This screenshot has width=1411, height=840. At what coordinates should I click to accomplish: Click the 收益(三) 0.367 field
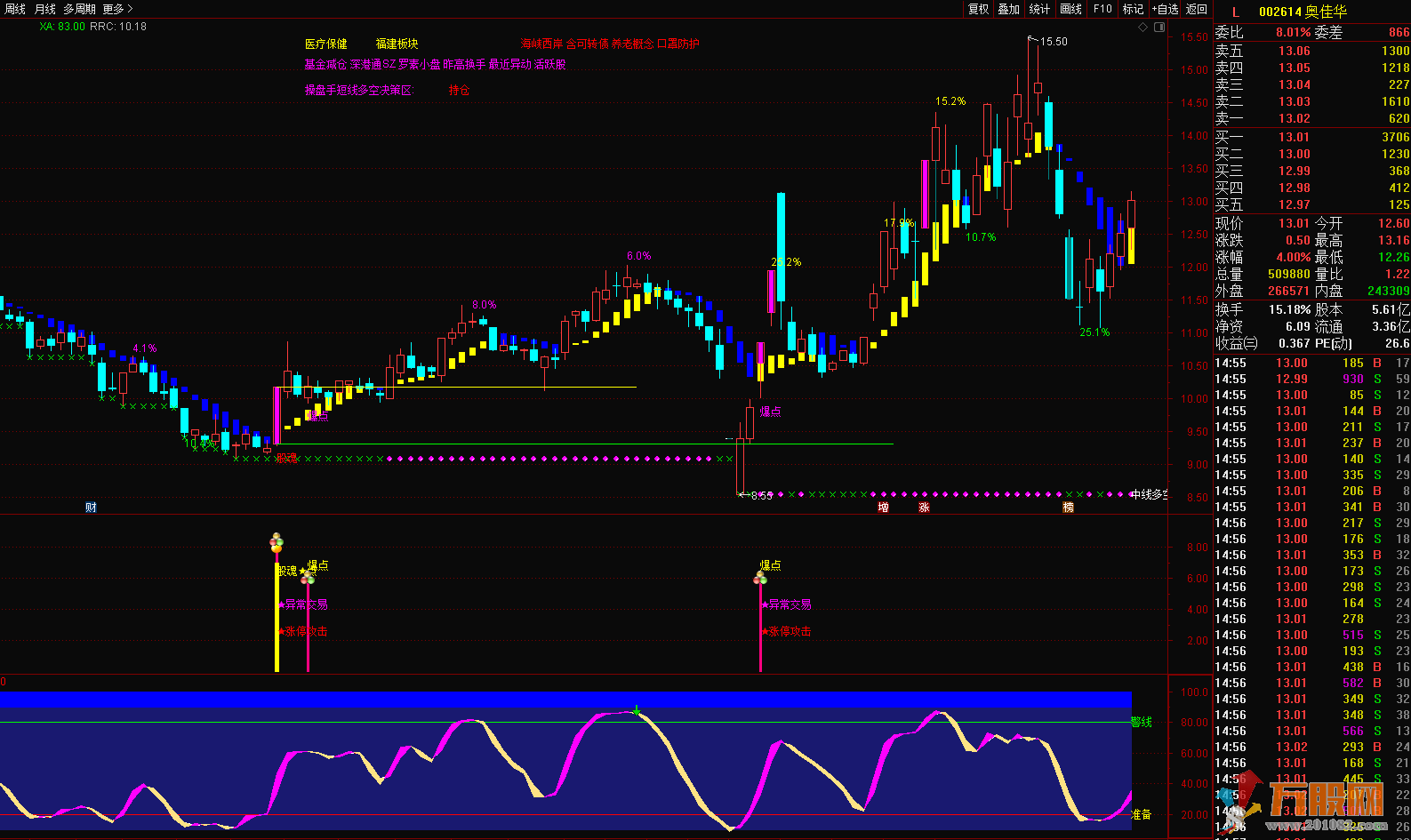1263,343
